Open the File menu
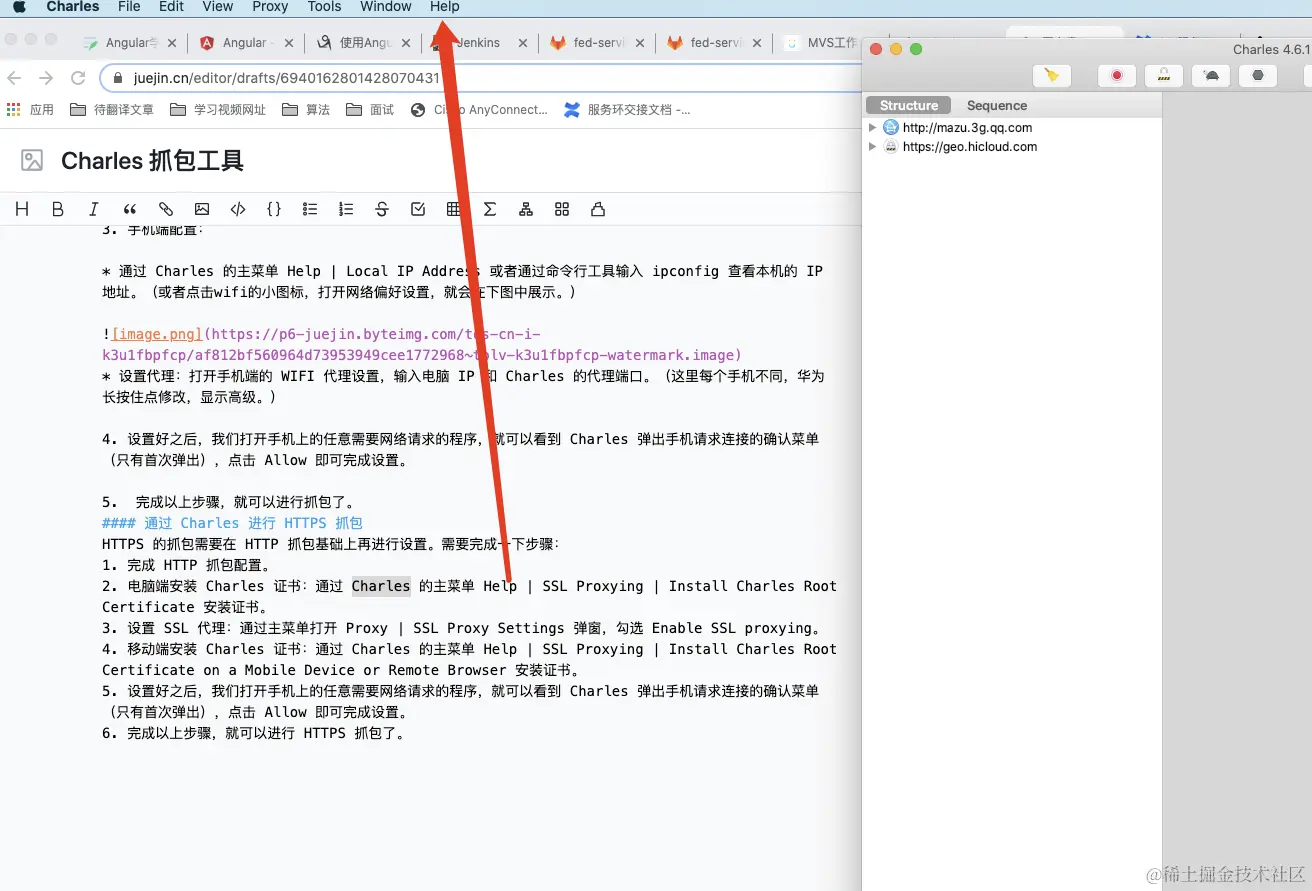 (129, 7)
